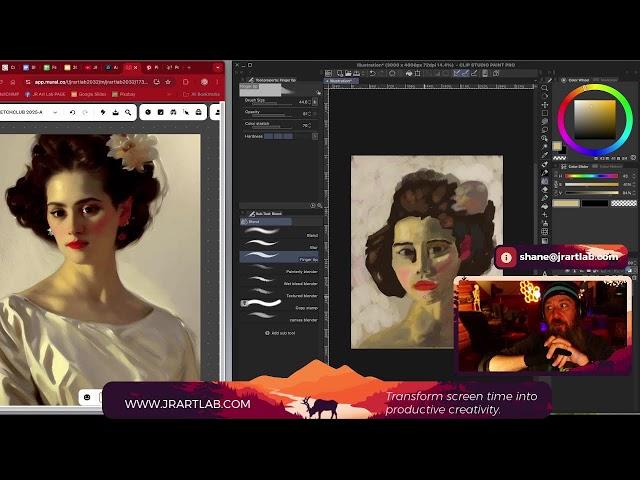Select the Zoom magnifier tool in Clip Studio

coord(544,88)
